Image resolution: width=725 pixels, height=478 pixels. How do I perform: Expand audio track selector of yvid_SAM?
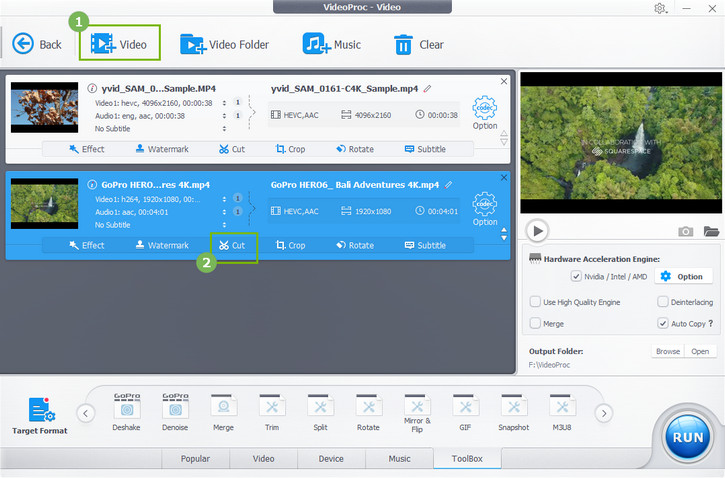(224, 116)
